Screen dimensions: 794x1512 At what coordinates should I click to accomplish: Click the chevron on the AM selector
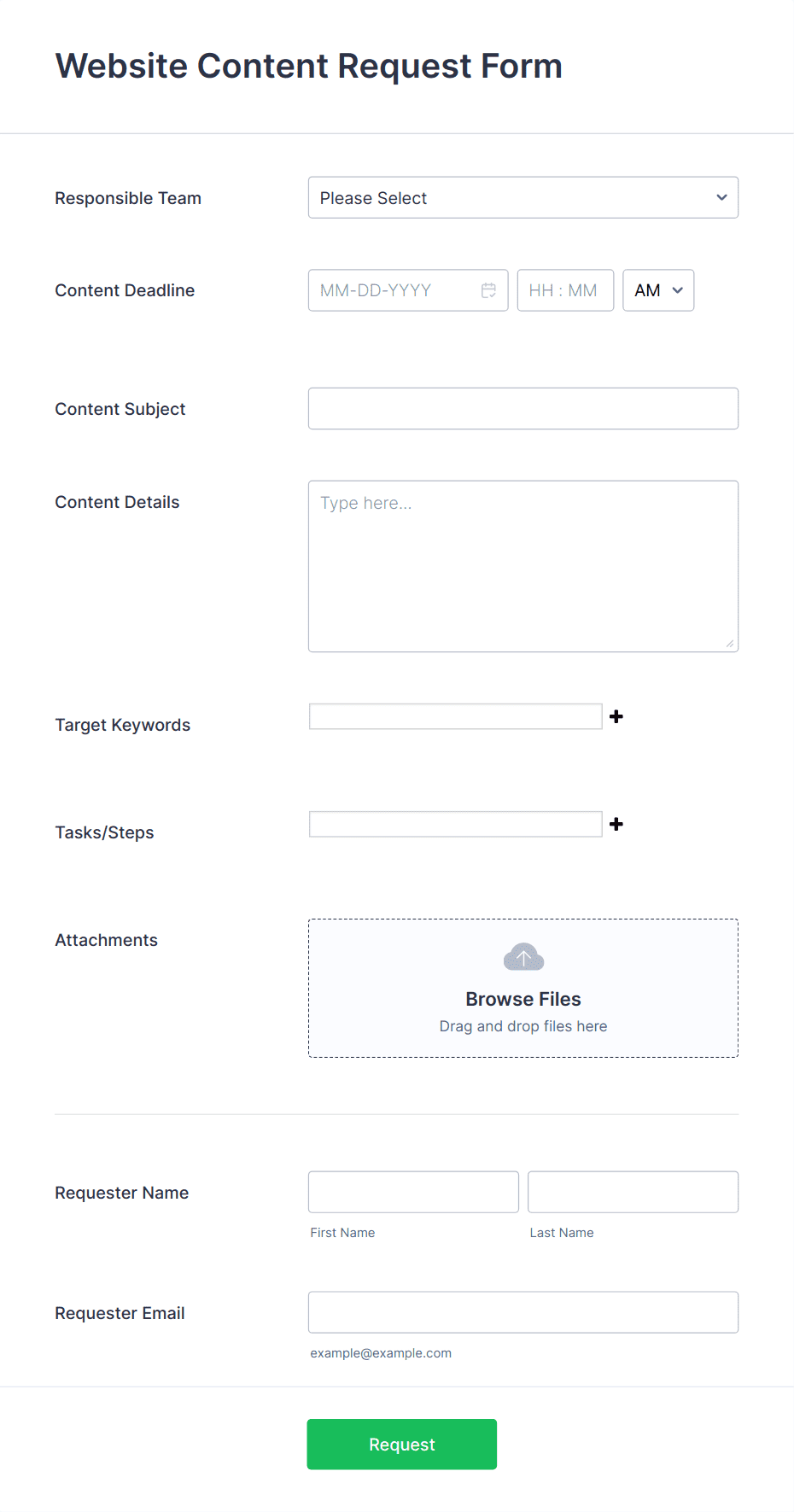(677, 290)
